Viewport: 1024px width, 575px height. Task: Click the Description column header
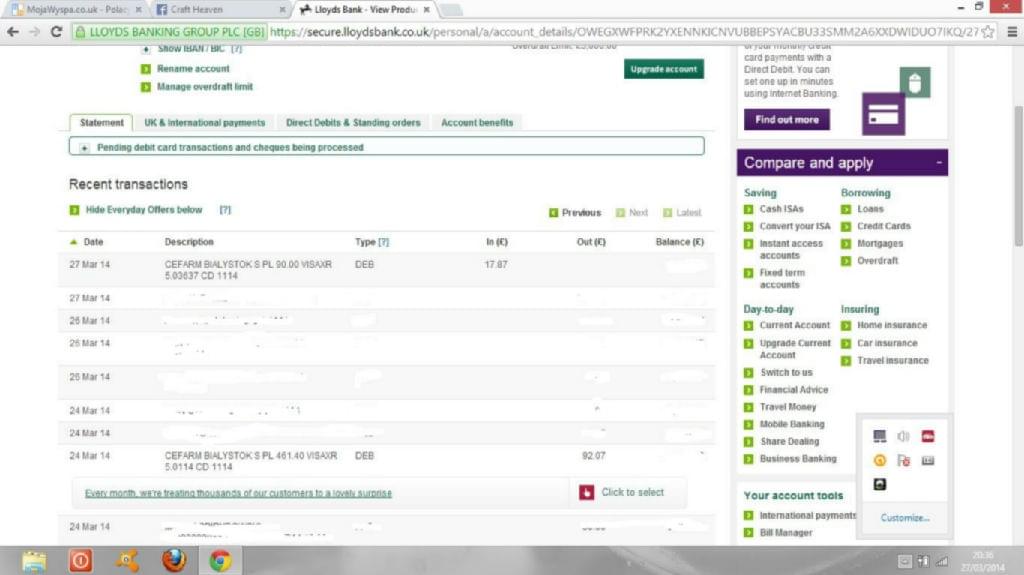pyautogui.click(x=189, y=242)
